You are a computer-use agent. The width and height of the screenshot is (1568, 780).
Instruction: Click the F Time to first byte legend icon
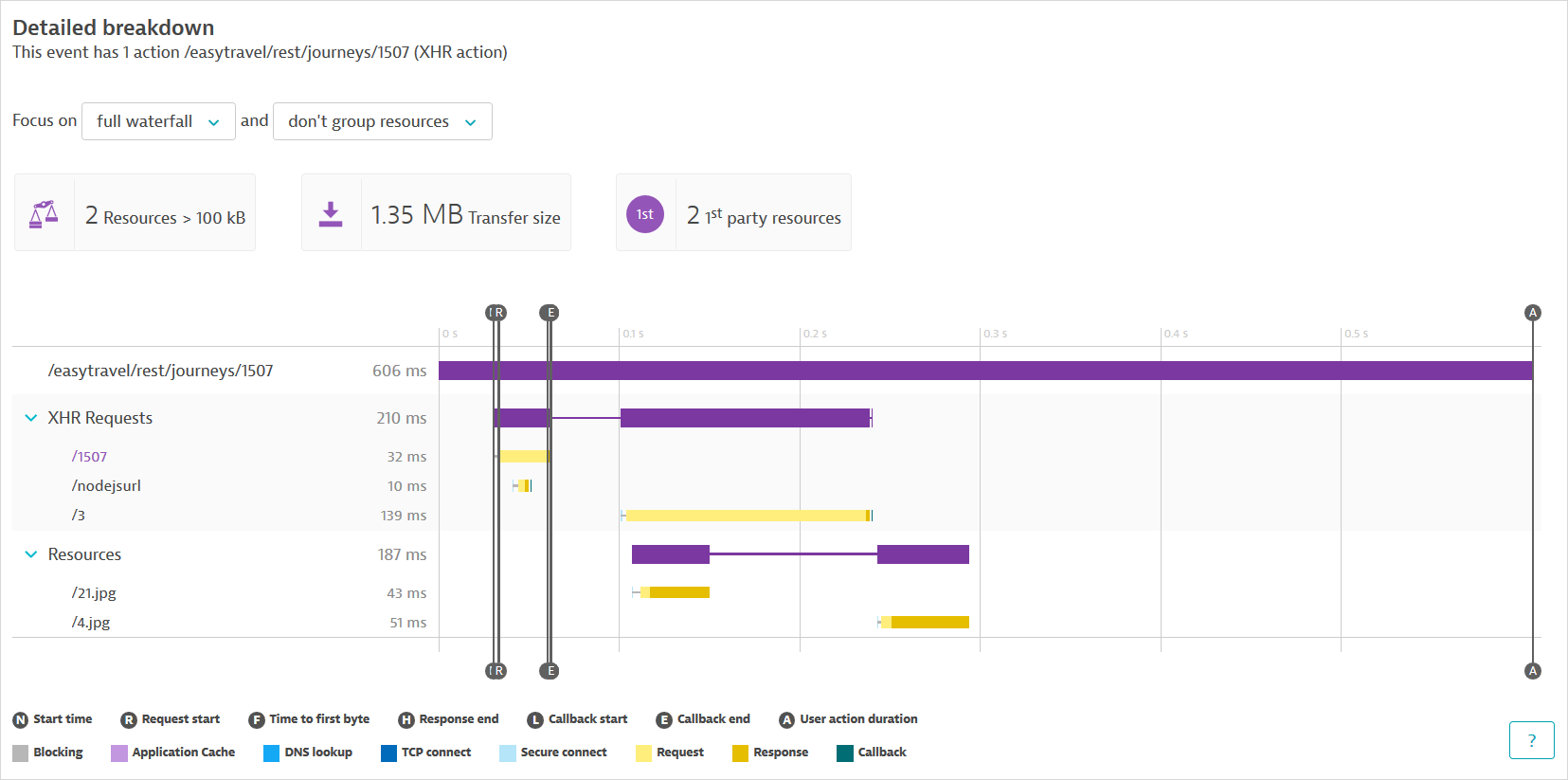(x=256, y=720)
